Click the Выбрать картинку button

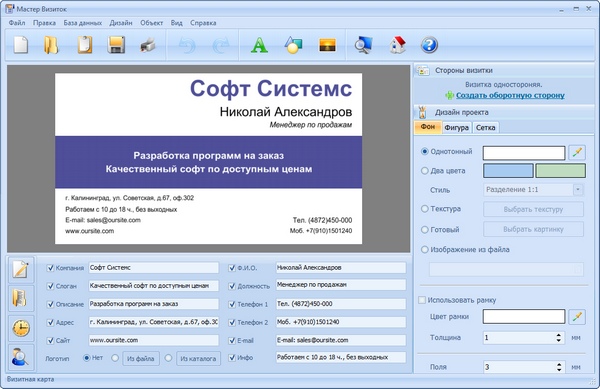[533, 229]
